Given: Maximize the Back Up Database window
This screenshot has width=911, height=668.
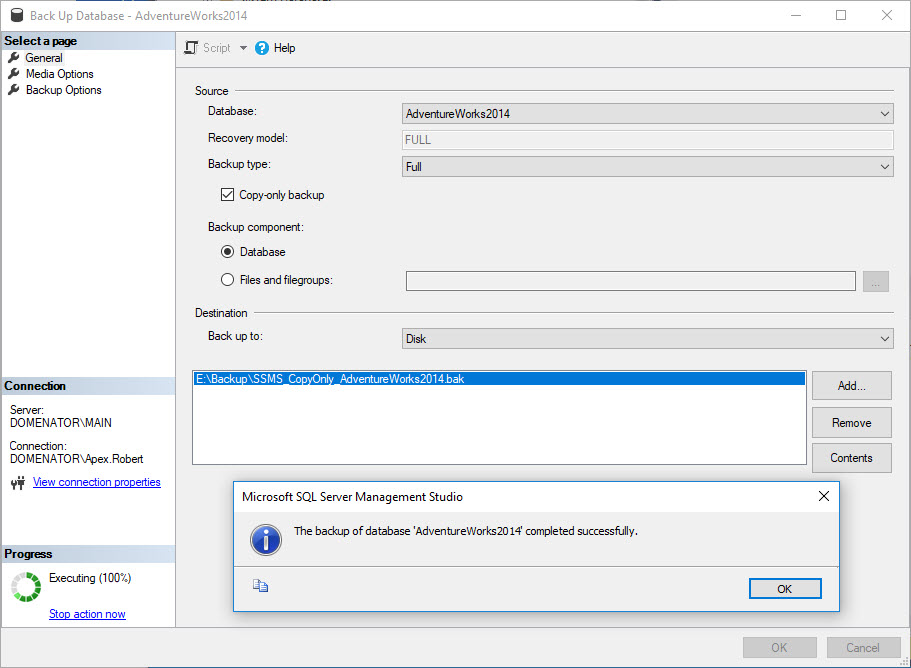Looking at the screenshot, I should pyautogui.click(x=841, y=15).
